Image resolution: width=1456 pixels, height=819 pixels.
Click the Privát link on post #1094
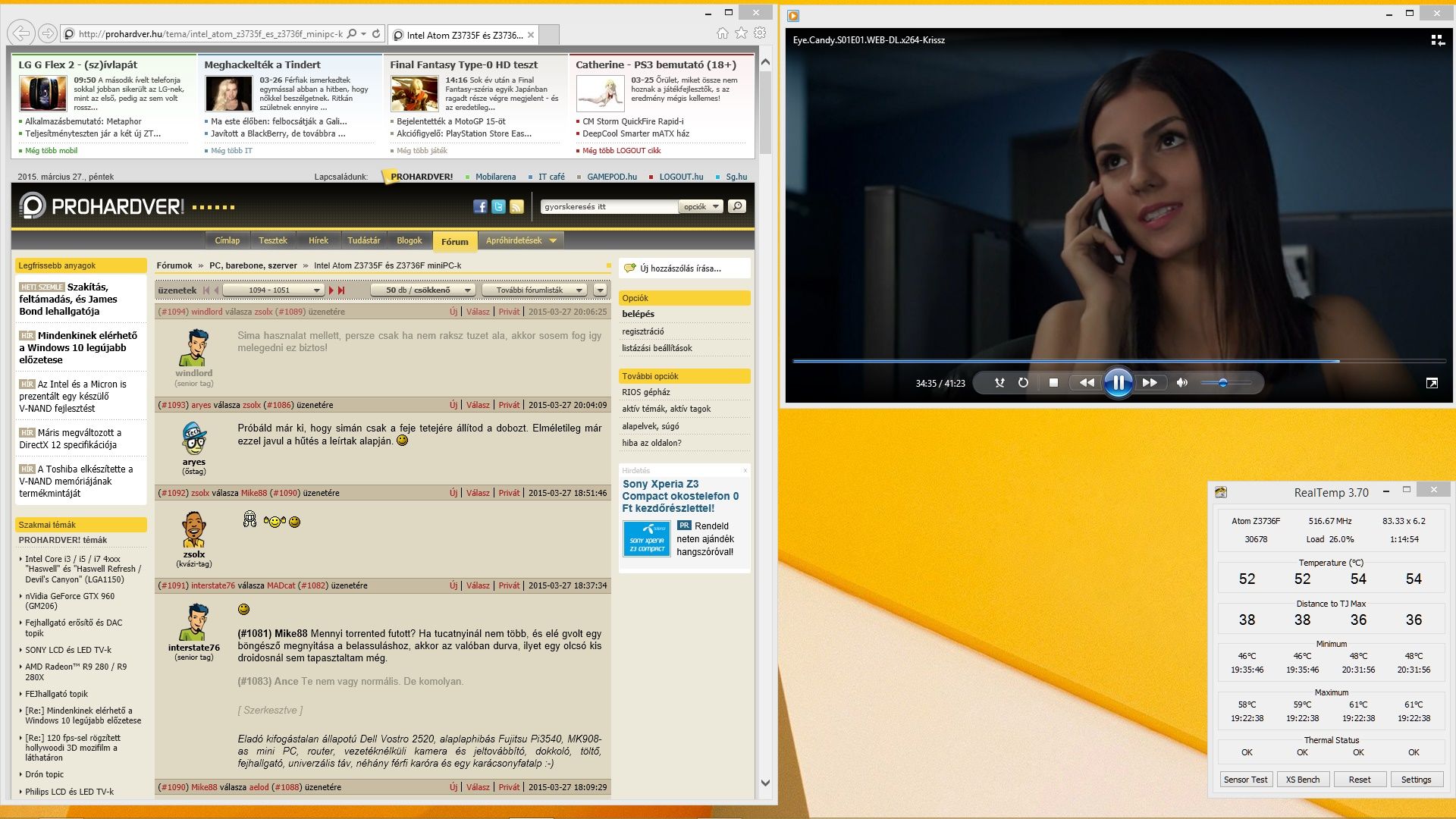coord(510,312)
